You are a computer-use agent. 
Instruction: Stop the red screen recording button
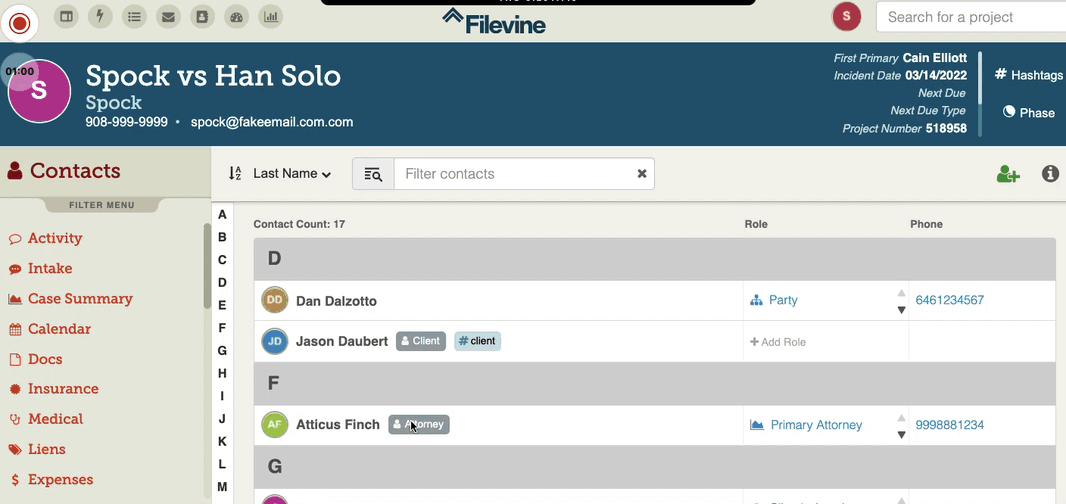tap(20, 24)
